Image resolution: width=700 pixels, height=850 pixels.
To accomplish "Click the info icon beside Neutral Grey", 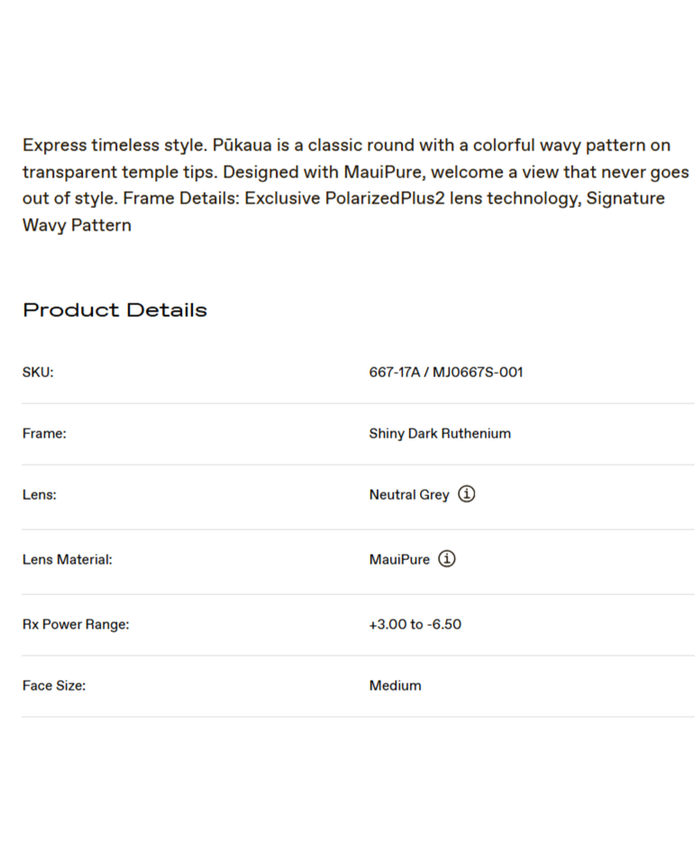I will [467, 494].
